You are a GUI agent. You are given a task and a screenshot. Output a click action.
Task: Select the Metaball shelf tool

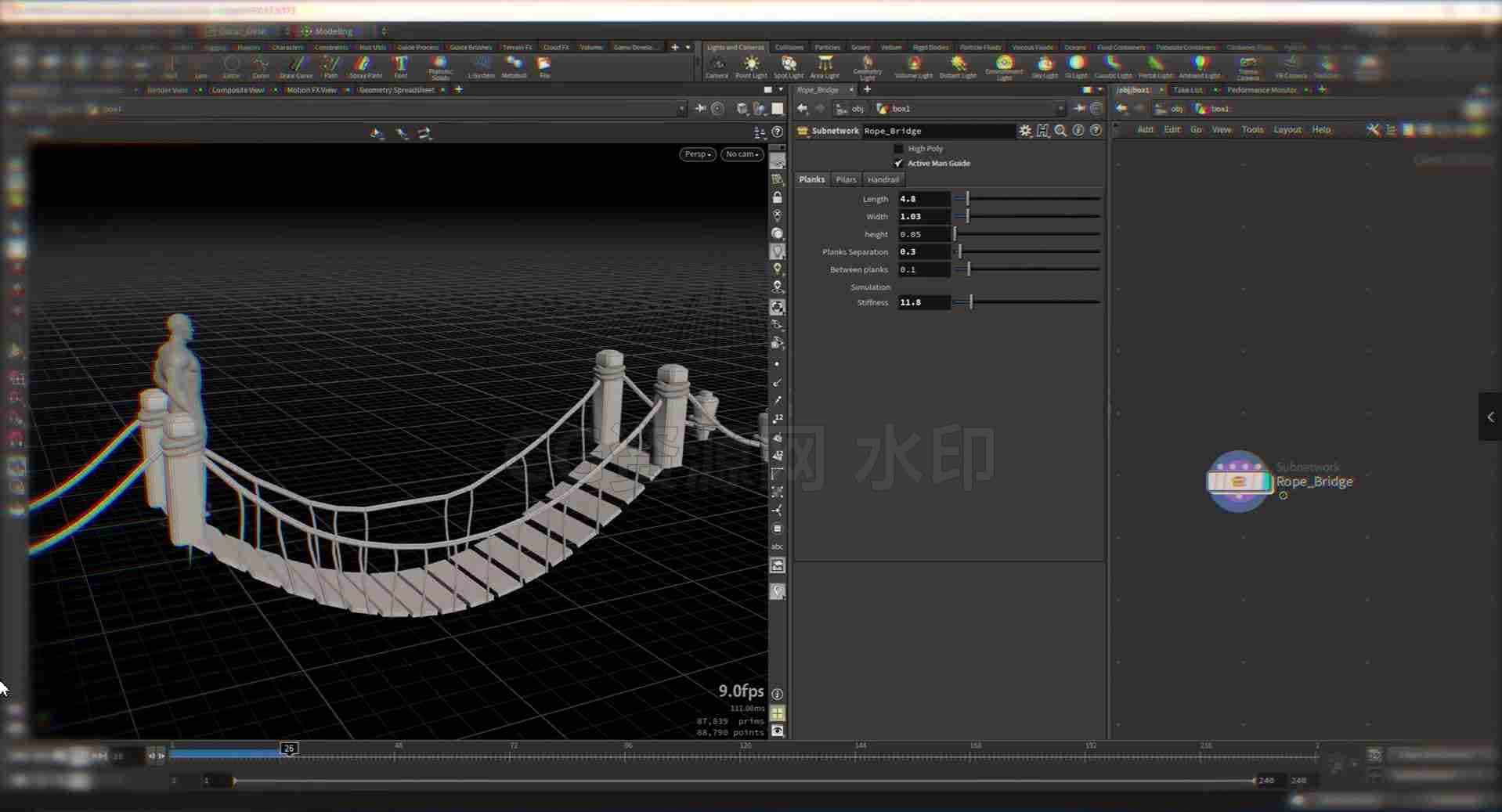click(514, 67)
